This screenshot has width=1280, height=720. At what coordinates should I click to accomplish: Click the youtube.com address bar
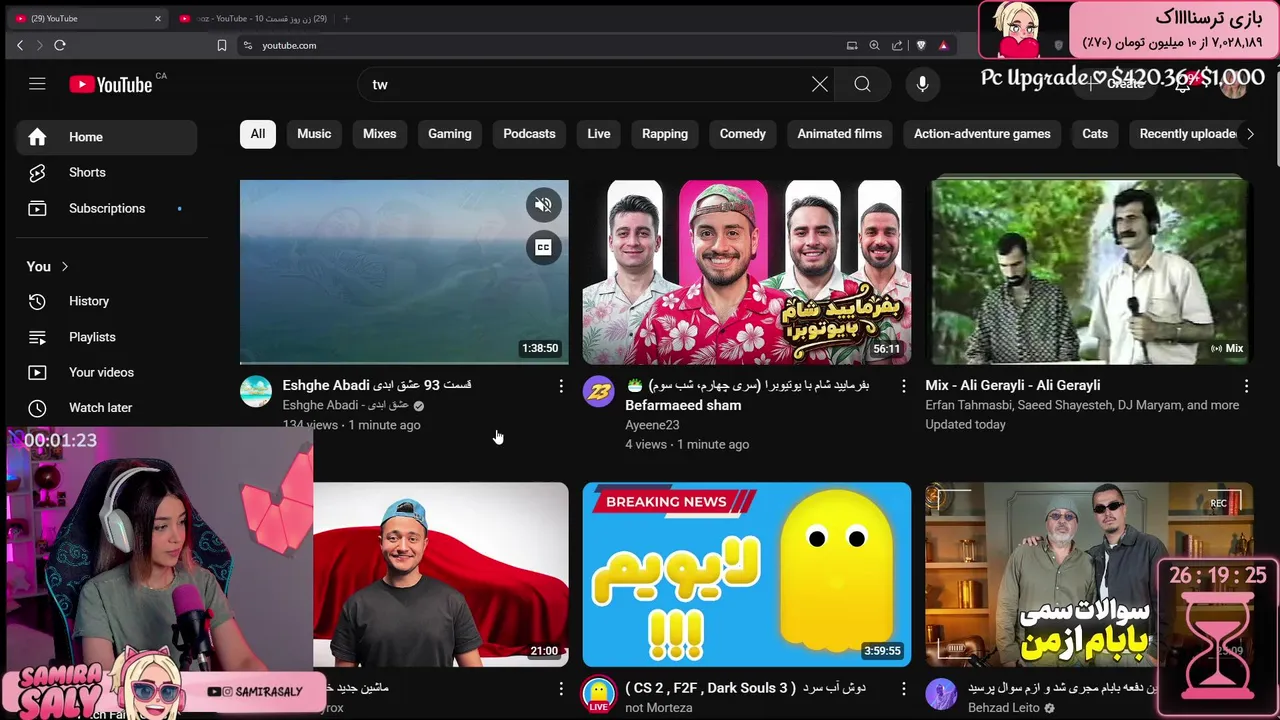(540, 45)
